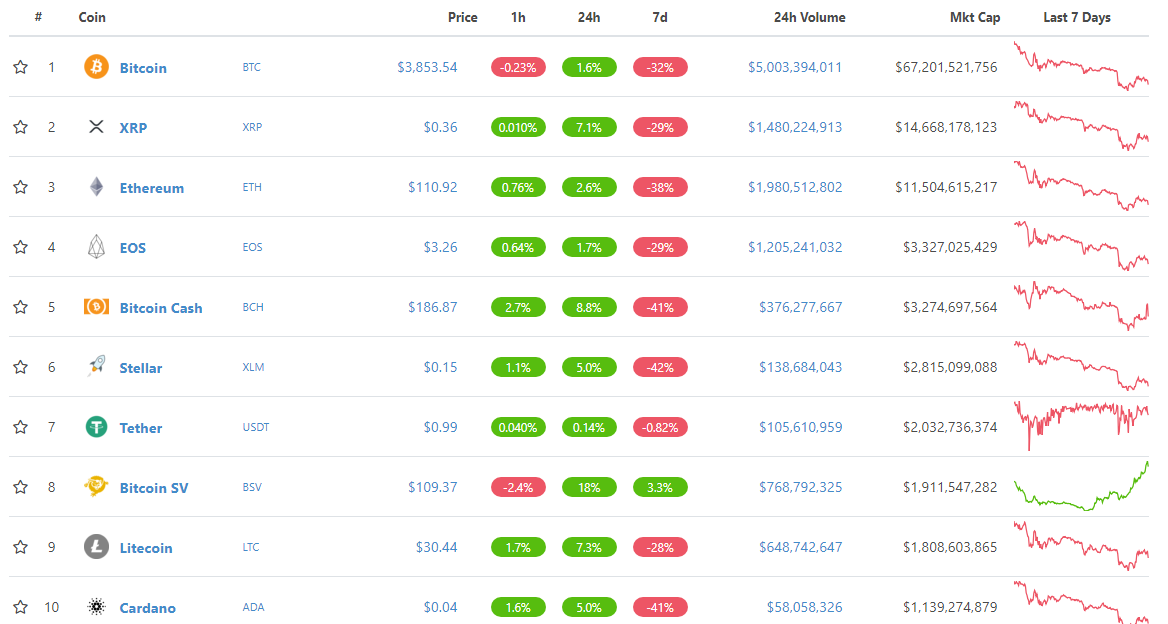Sort by the # rank column header
Image resolution: width=1168 pixels, height=624 pixels.
(x=39, y=16)
